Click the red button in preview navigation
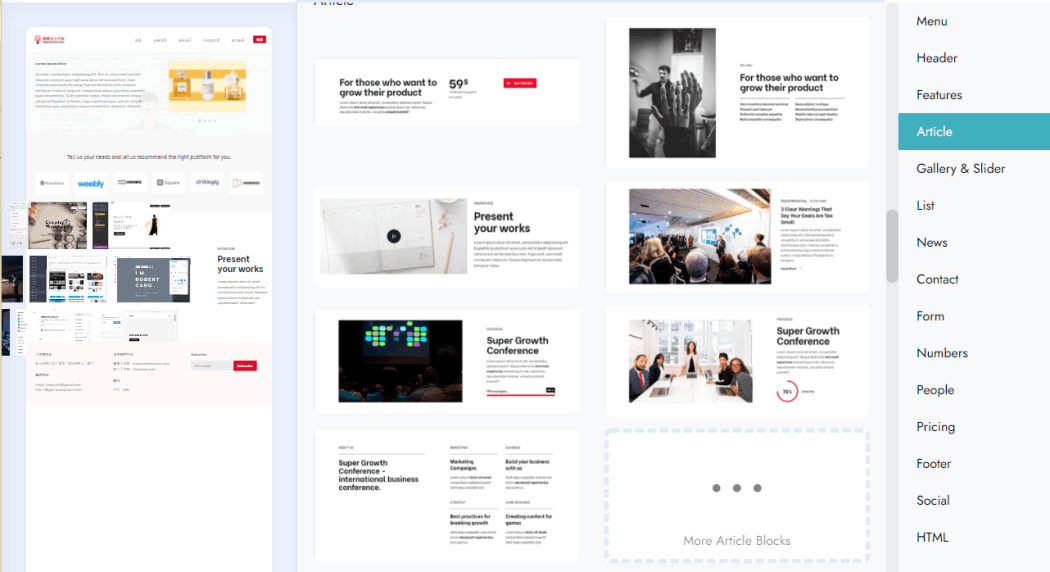This screenshot has height=572, width=1050. coord(260,40)
